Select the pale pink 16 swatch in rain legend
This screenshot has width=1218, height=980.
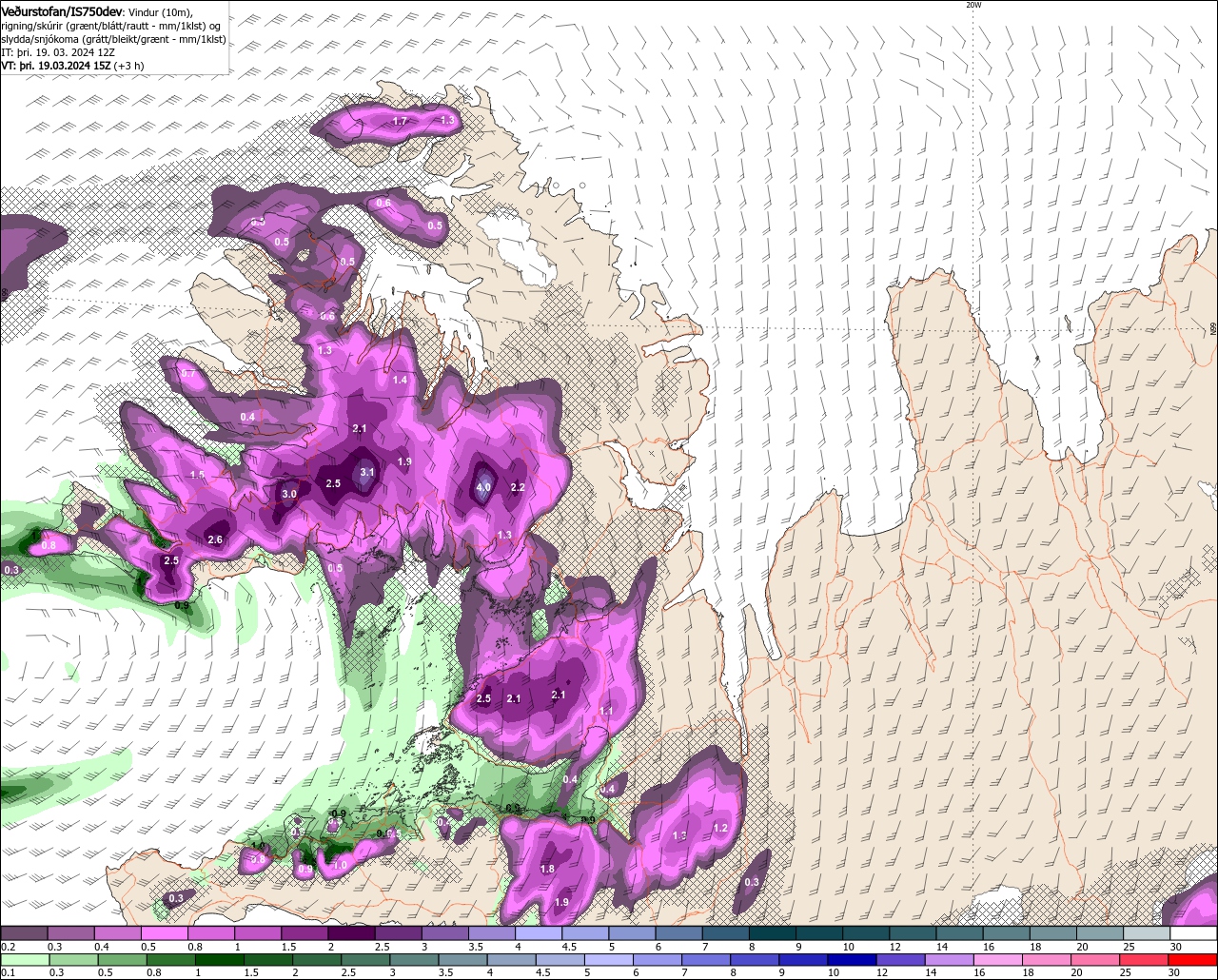(x=998, y=959)
